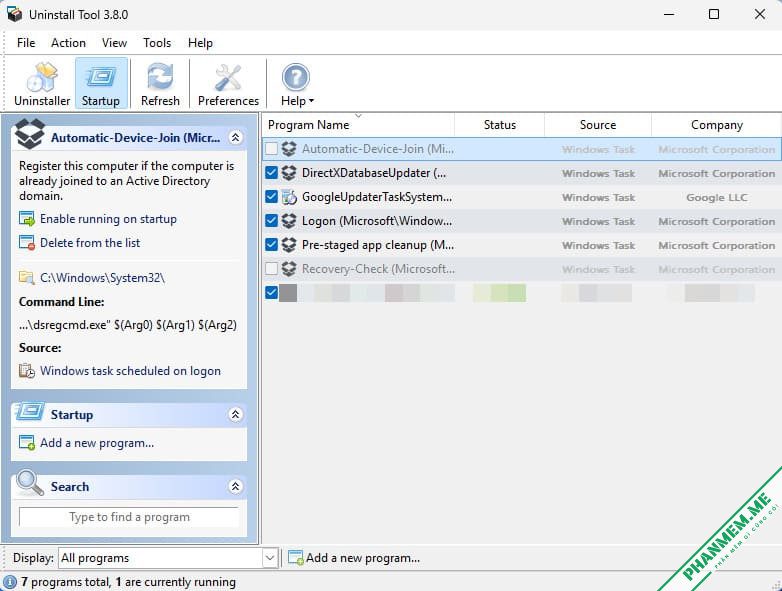782x591 pixels.
Task: Select the Pre-staged app cleanup program name
Action: pyautogui.click(x=378, y=245)
